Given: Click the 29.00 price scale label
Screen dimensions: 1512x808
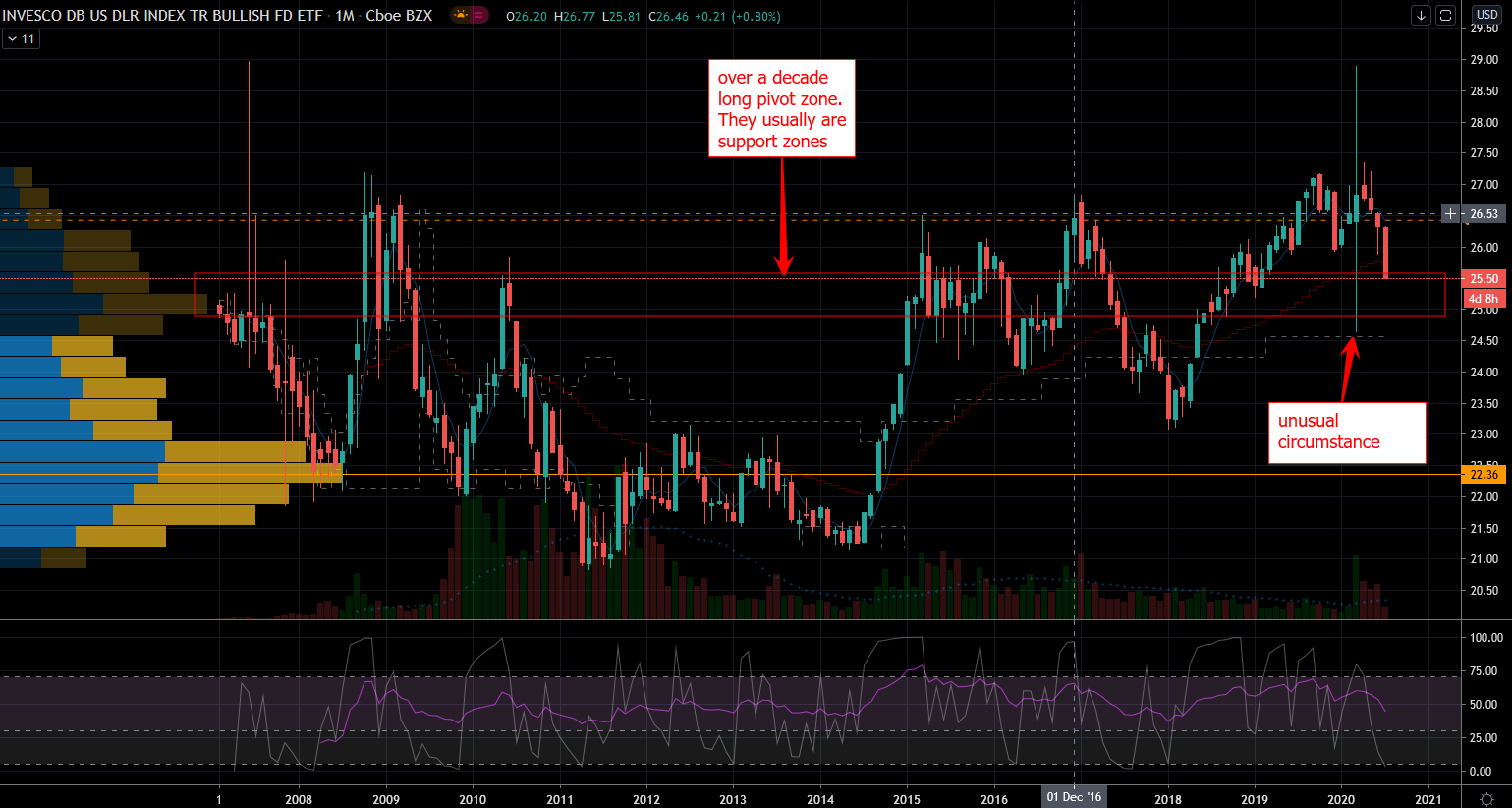Looking at the screenshot, I should click(1484, 60).
